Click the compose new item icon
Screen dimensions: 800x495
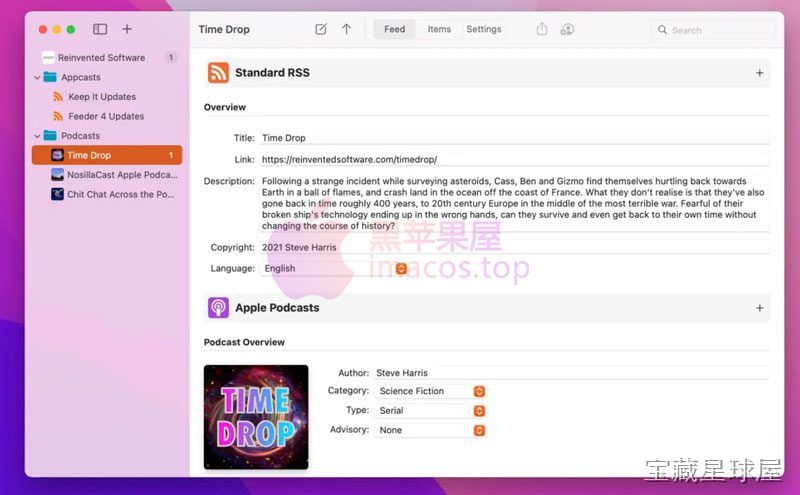point(321,29)
